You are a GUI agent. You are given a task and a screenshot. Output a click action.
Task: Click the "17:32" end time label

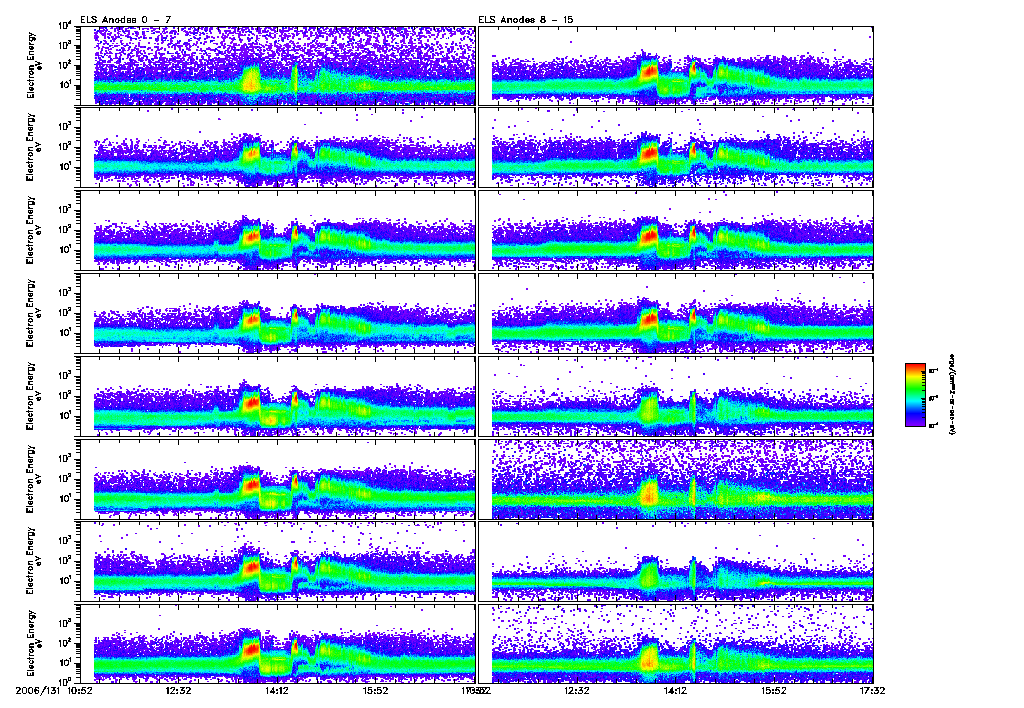tap(872, 690)
